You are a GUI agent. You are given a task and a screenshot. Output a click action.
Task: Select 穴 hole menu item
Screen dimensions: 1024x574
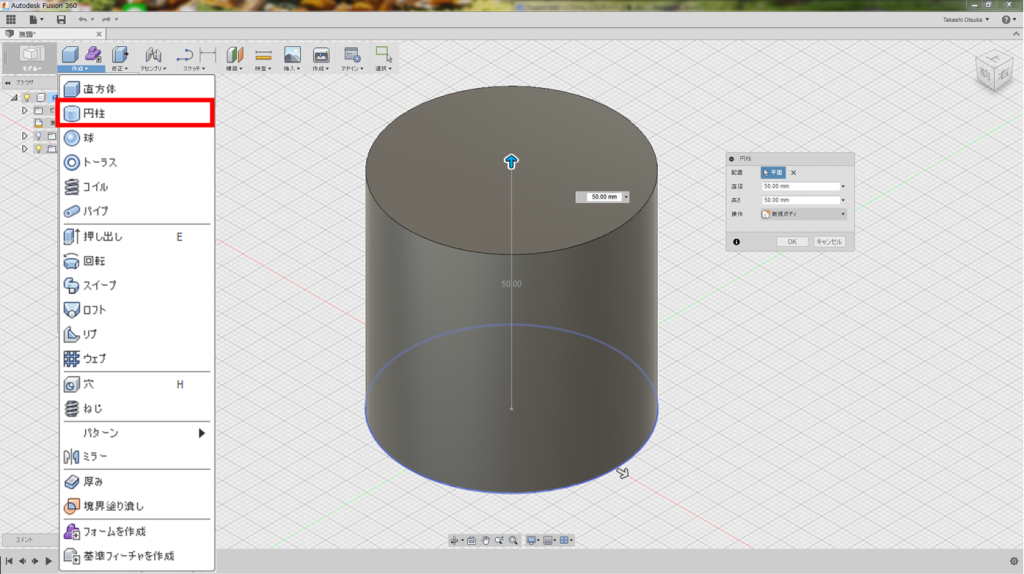(137, 385)
